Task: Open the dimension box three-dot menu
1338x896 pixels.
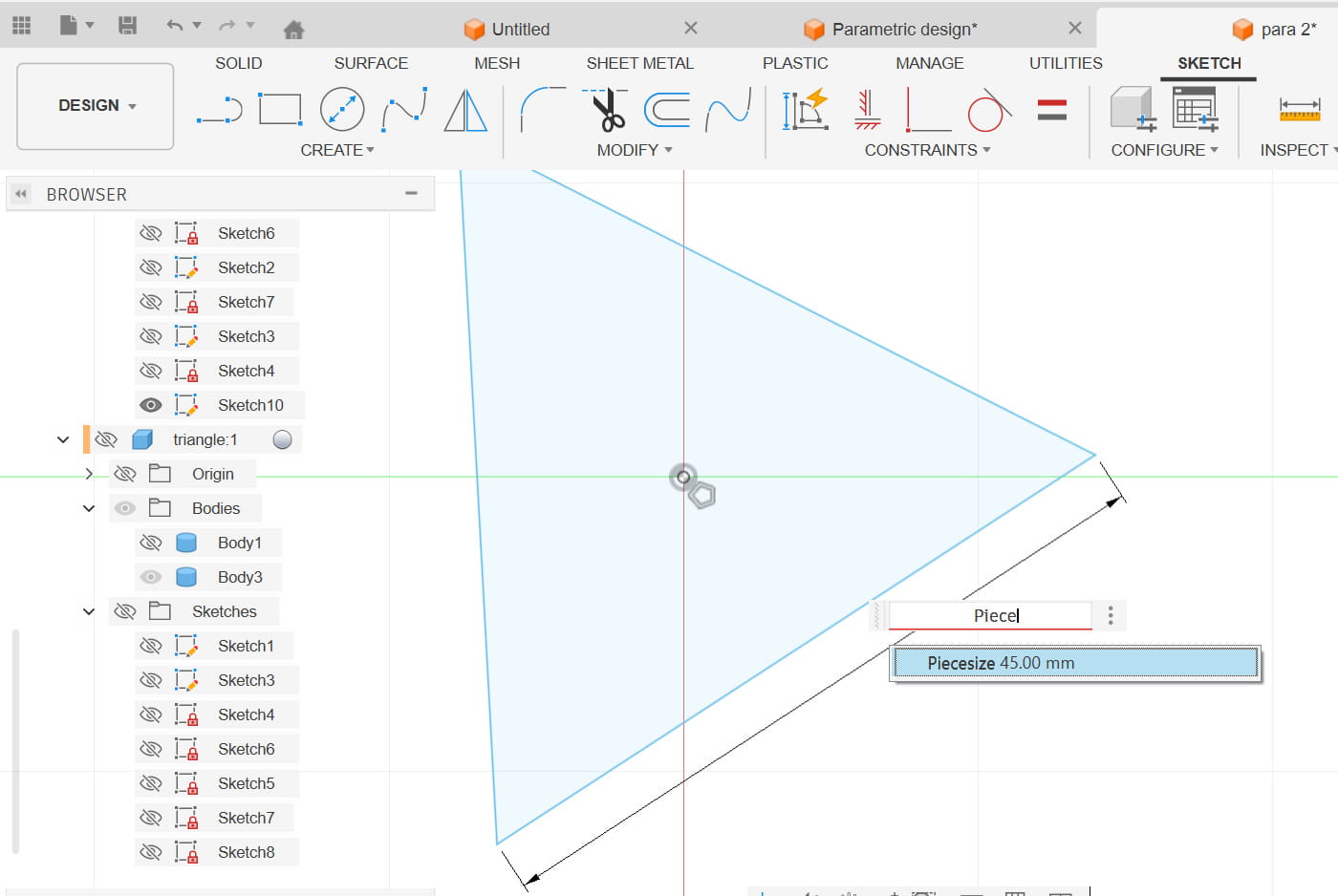Action: [x=1111, y=615]
